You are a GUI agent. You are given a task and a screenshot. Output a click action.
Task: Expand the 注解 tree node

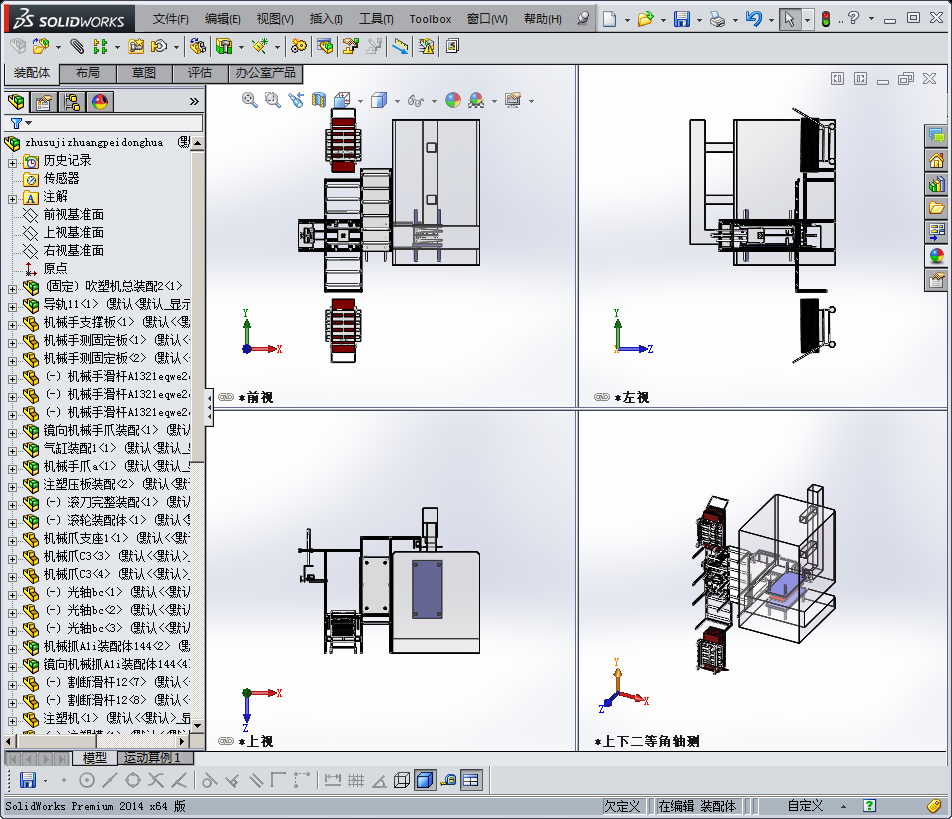(12, 199)
